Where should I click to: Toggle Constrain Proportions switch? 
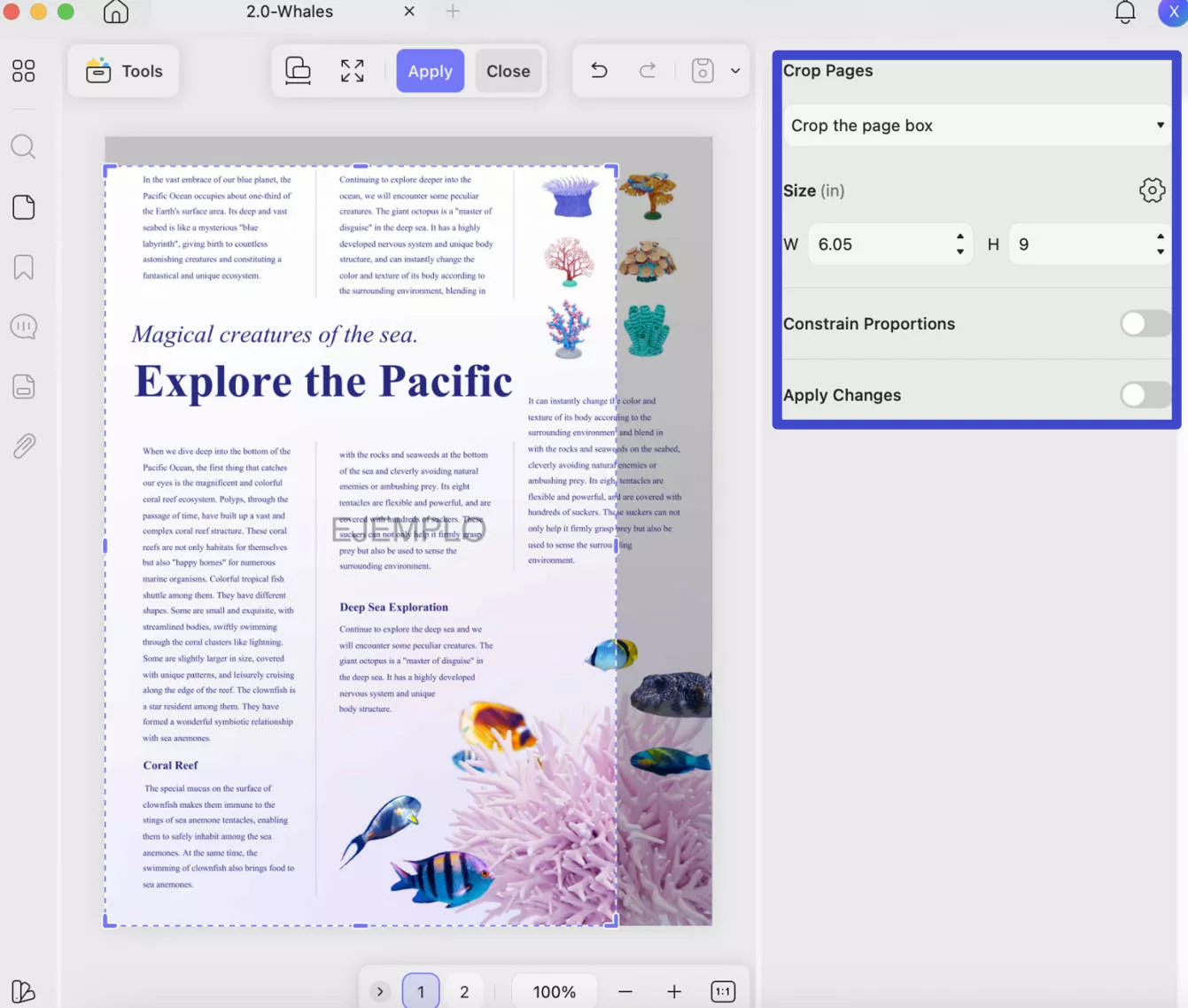(1145, 323)
